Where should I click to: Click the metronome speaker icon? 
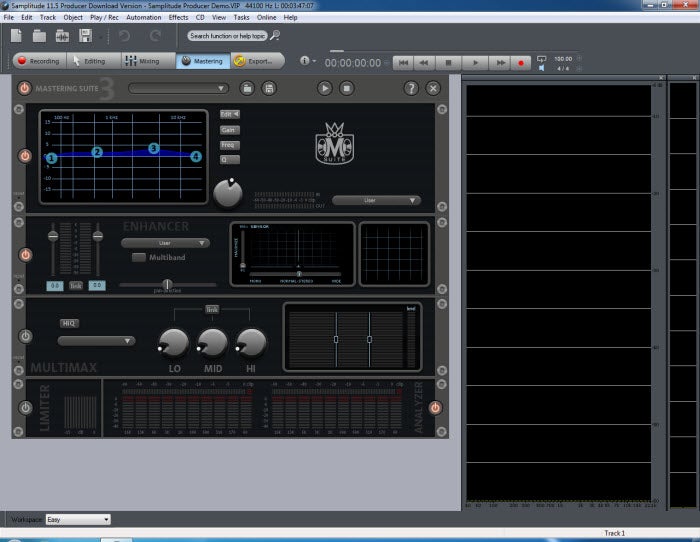542,68
